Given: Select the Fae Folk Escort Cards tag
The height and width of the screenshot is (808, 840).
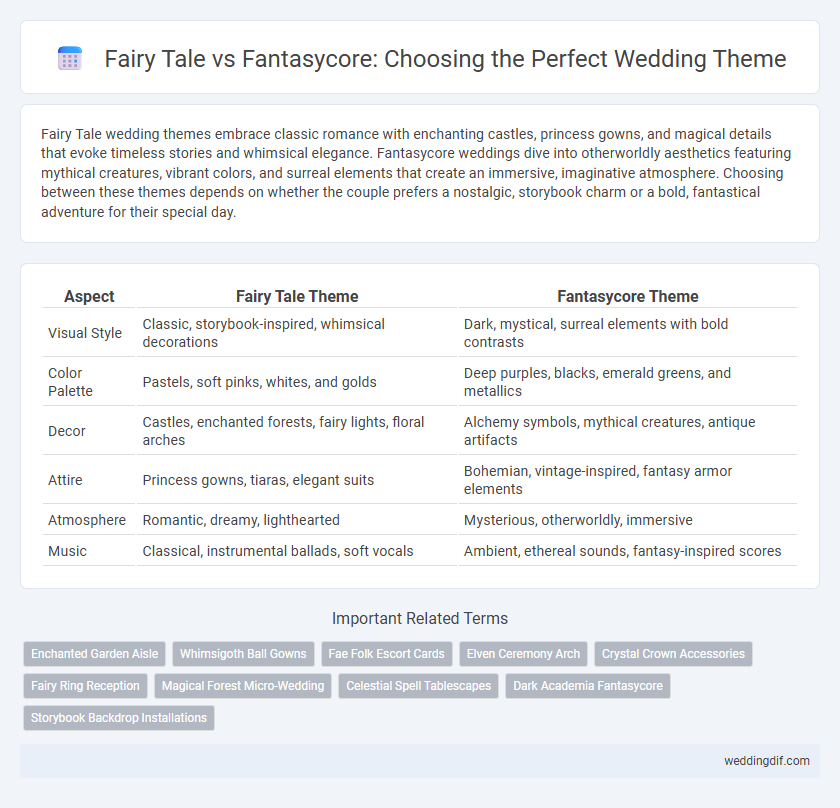Looking at the screenshot, I should pos(386,654).
